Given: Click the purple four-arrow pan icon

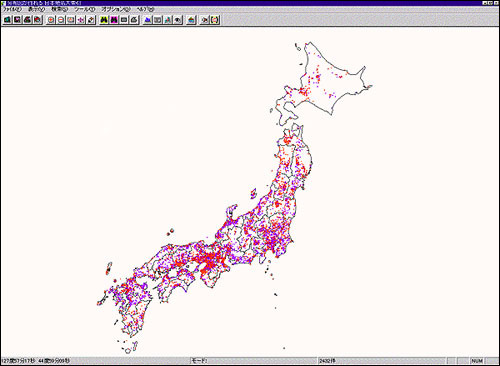Looking at the screenshot, I should [81, 20].
